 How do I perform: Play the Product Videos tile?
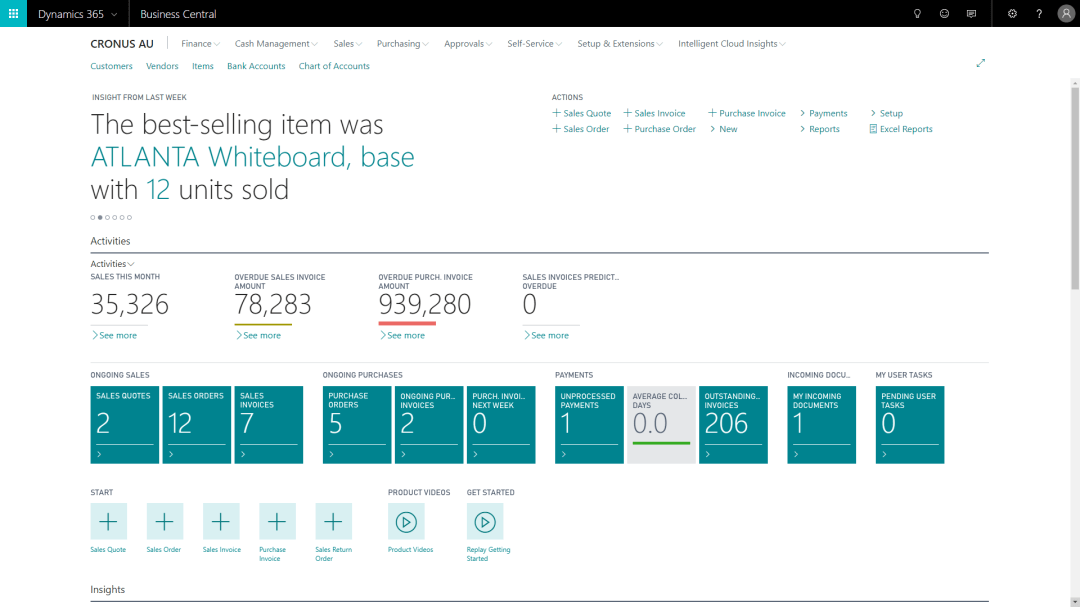(406, 522)
